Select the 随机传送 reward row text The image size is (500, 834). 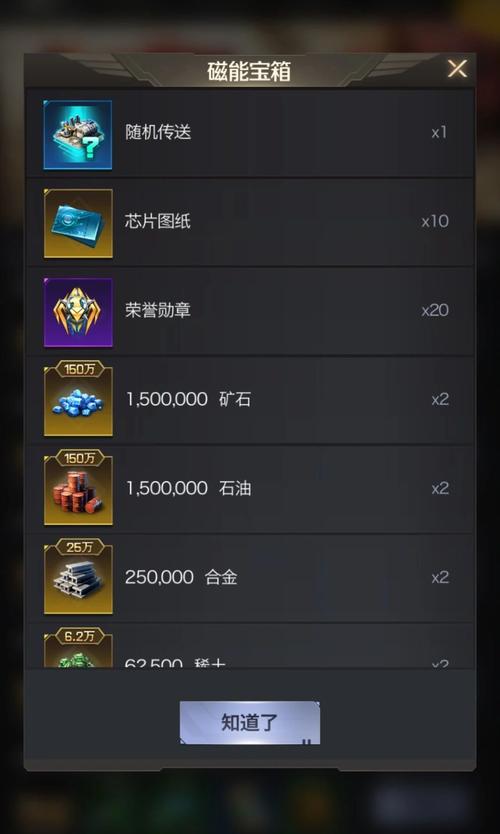[x=158, y=132]
